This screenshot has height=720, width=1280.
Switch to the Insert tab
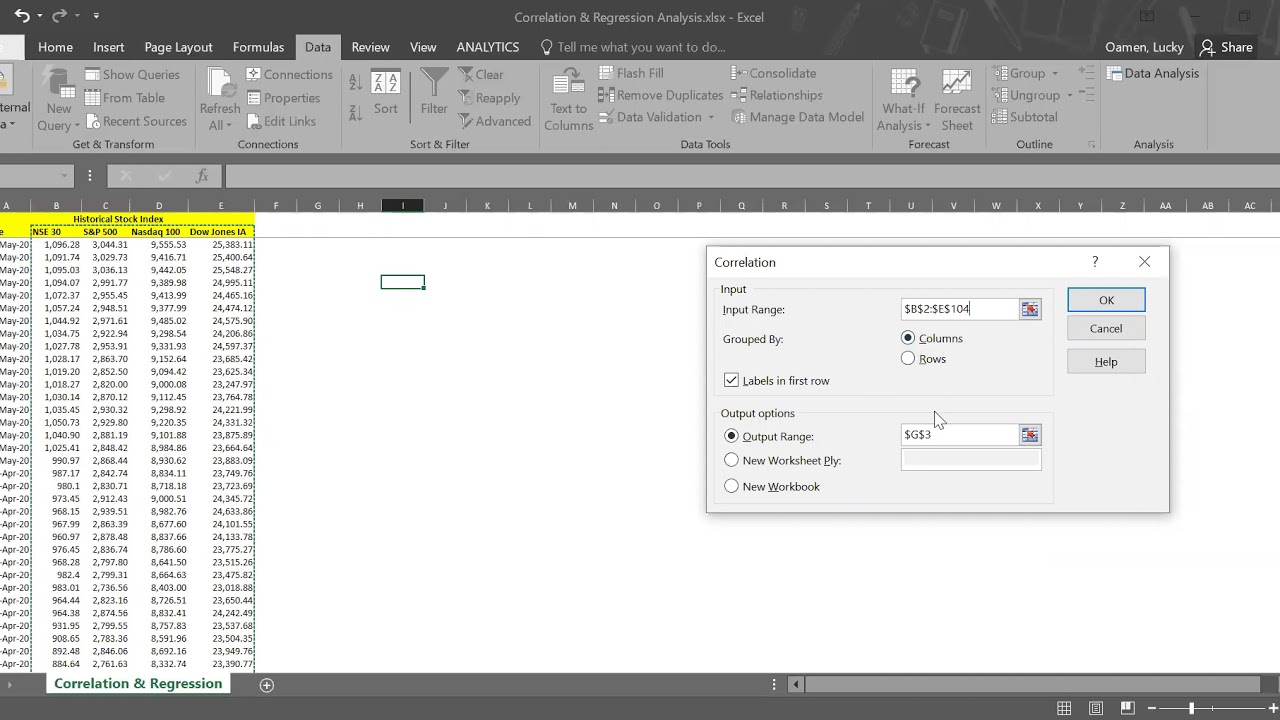[109, 47]
